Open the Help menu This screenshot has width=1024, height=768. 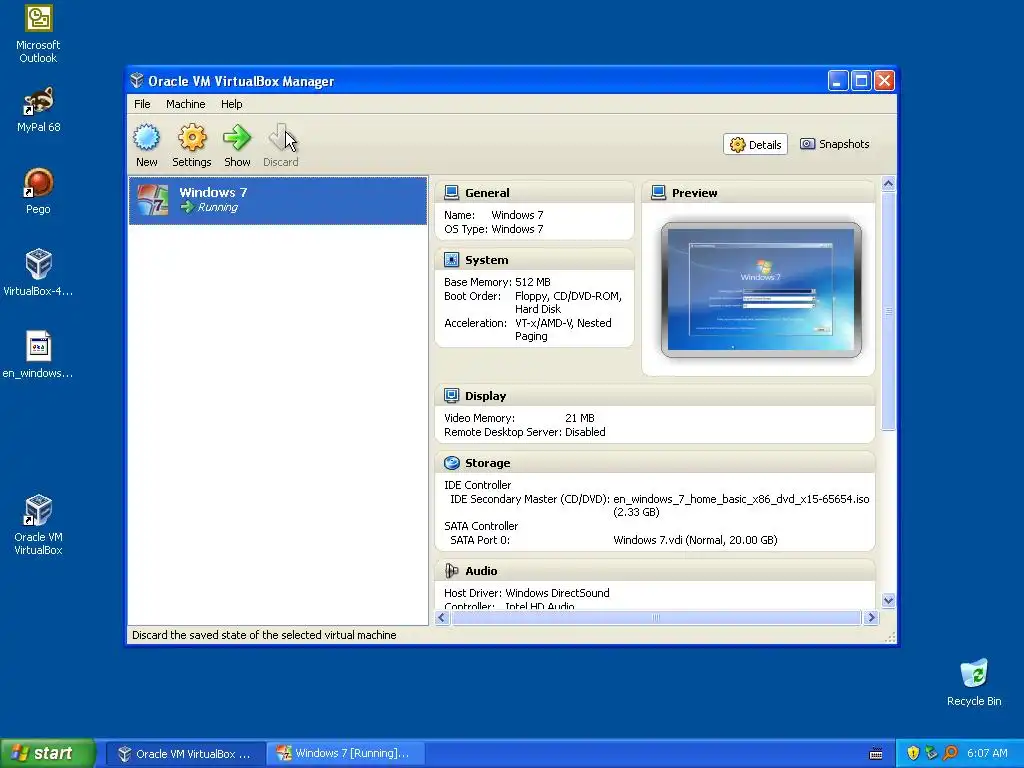[231, 104]
